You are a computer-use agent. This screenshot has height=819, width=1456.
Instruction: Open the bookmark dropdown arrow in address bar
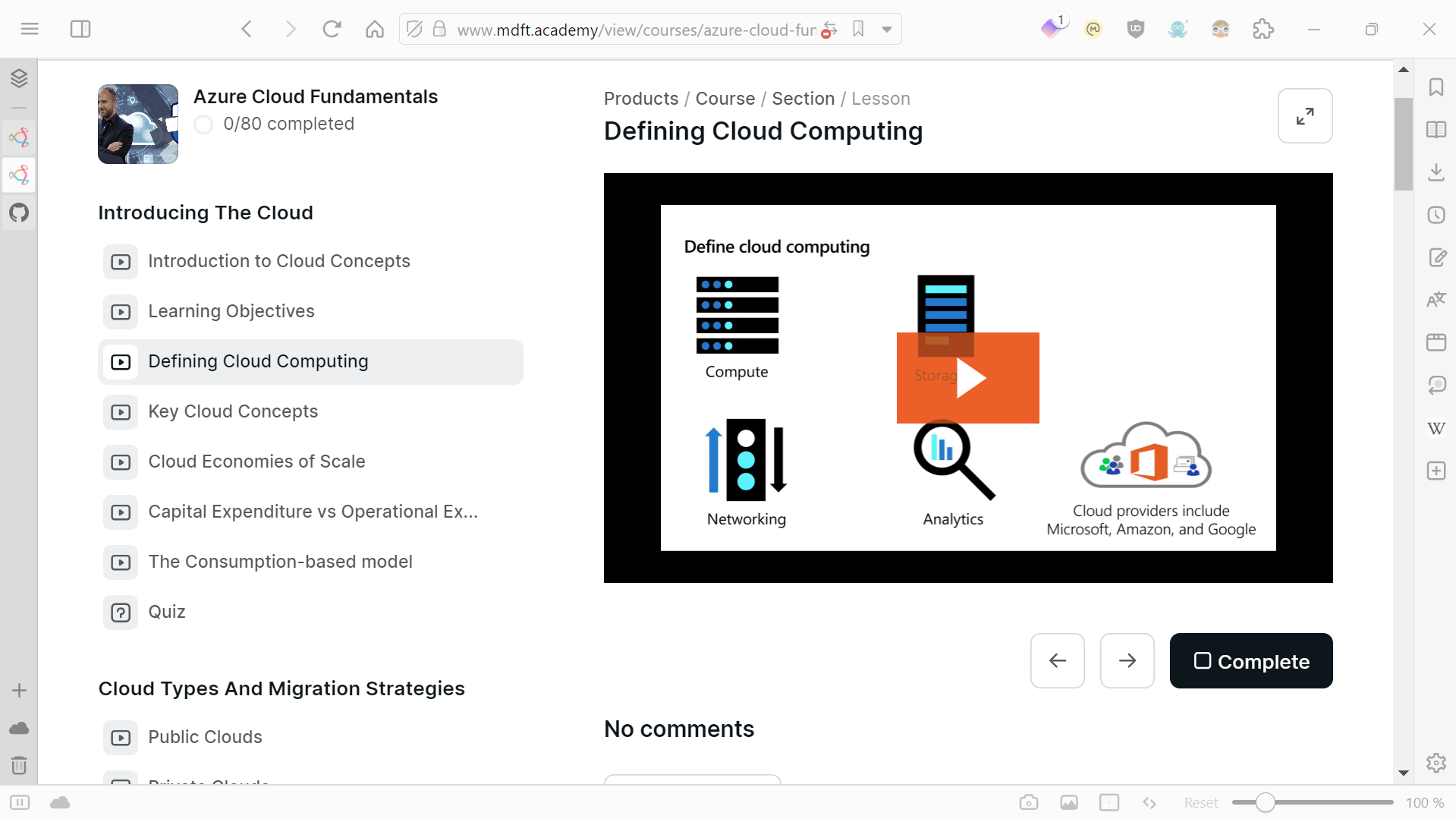pyautogui.click(x=887, y=30)
